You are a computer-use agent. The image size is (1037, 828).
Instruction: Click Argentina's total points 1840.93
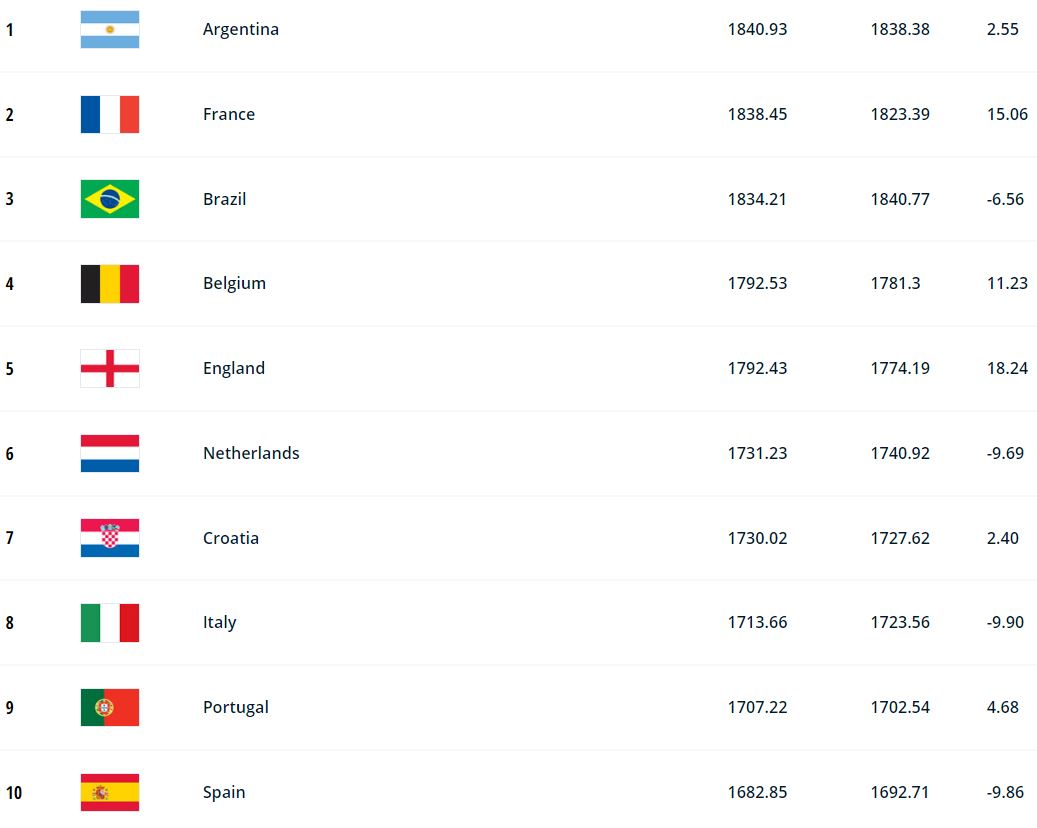coord(757,30)
